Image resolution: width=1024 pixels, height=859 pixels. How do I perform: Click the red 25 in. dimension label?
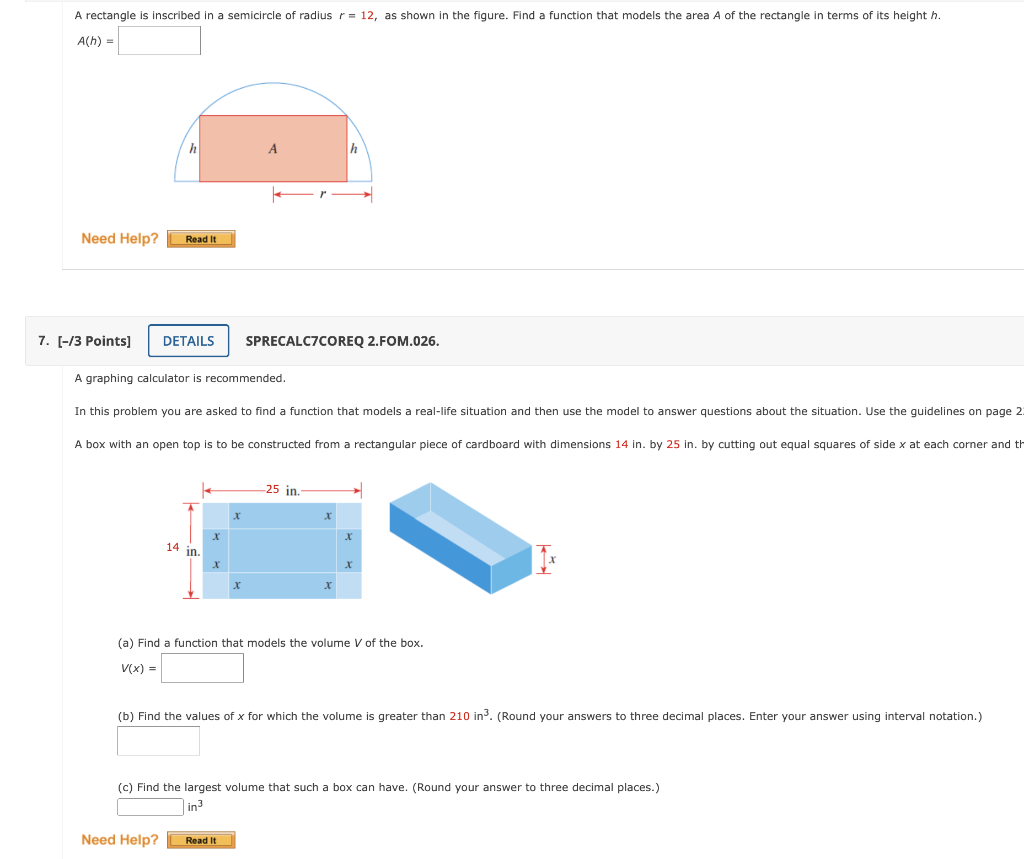[x=278, y=489]
